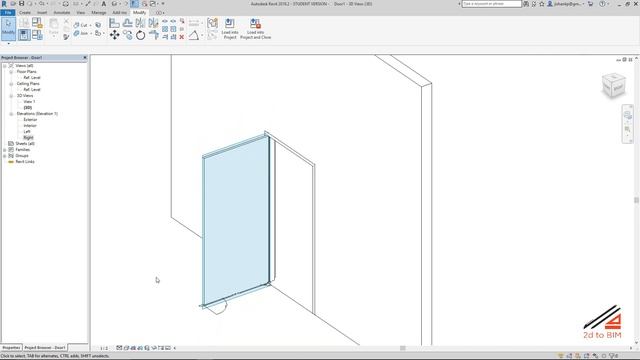Open the Cut tool dropdown arrow
The image size is (640, 360).
tap(90, 25)
